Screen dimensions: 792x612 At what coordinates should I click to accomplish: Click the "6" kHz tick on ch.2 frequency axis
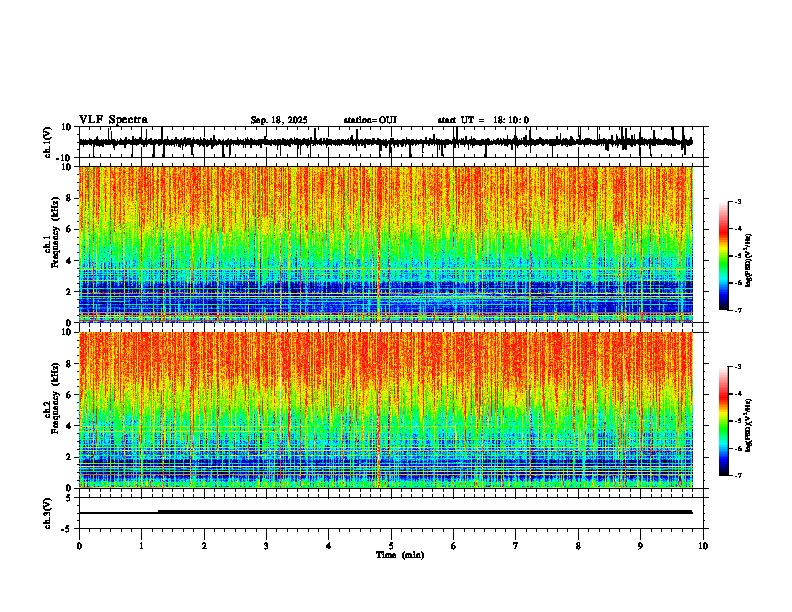click(70, 394)
